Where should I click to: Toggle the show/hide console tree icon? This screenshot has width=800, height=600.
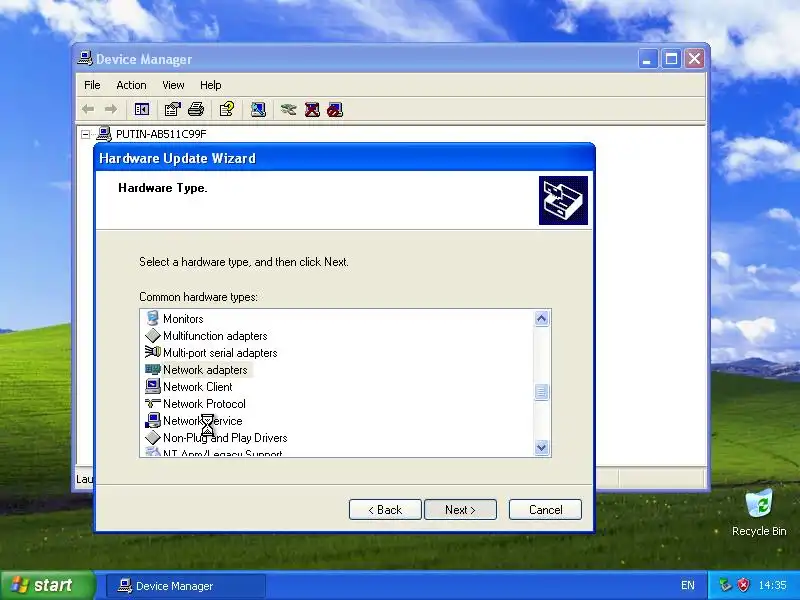(x=141, y=109)
